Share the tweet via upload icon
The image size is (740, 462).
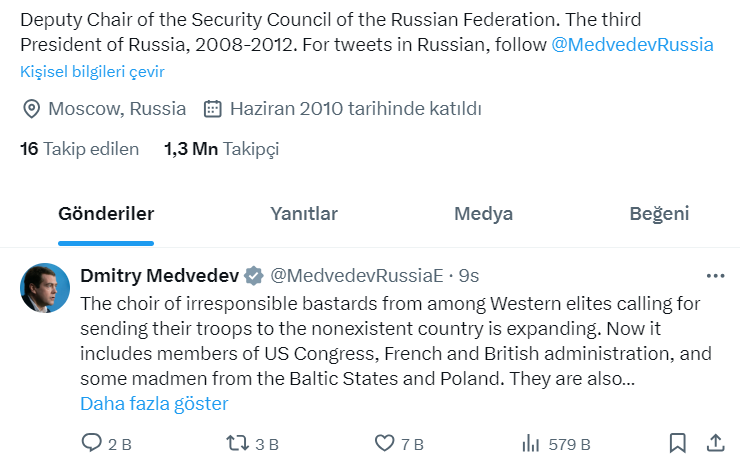(x=715, y=443)
